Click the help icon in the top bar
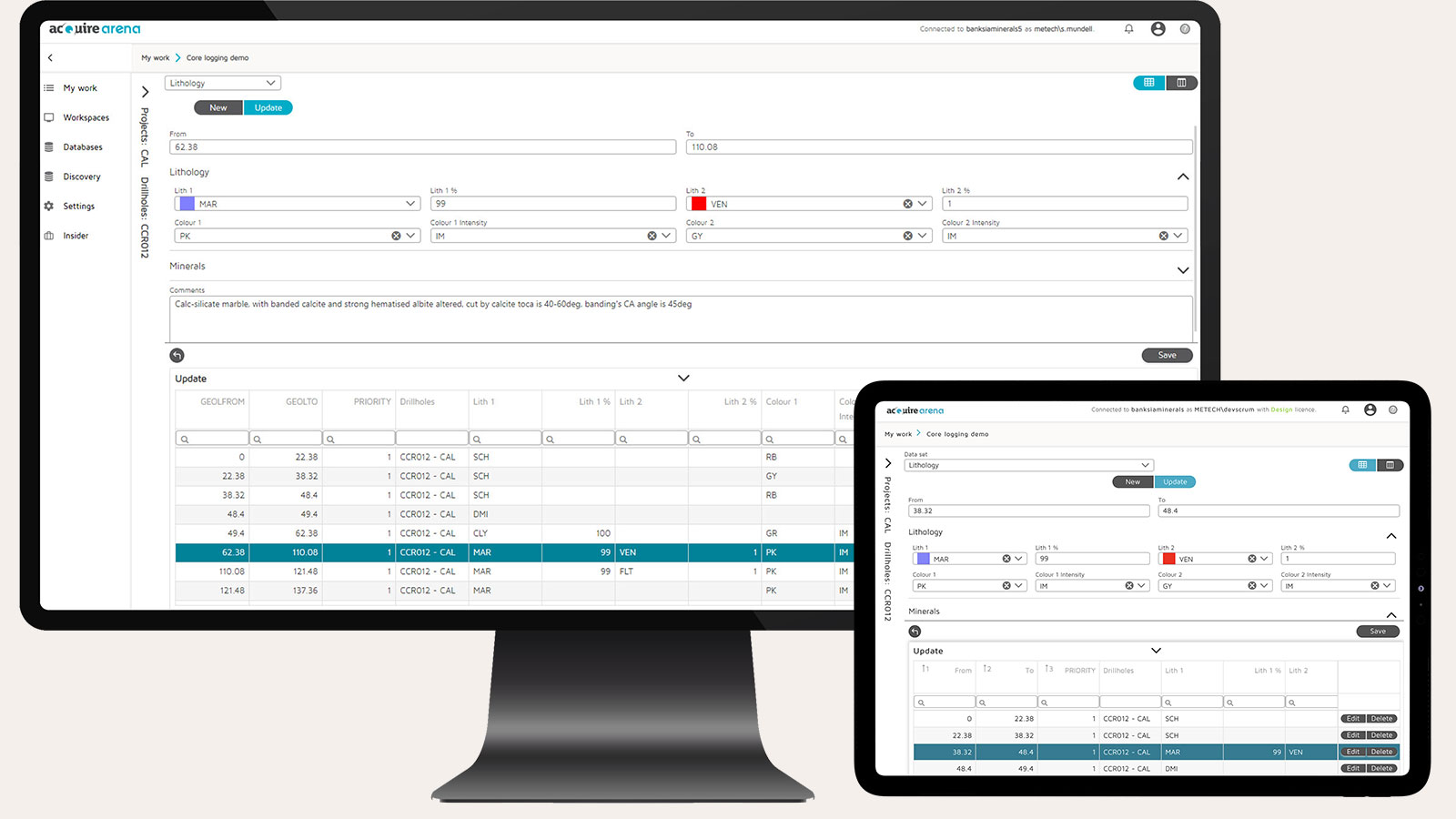The height and width of the screenshot is (819, 1456). [1186, 28]
